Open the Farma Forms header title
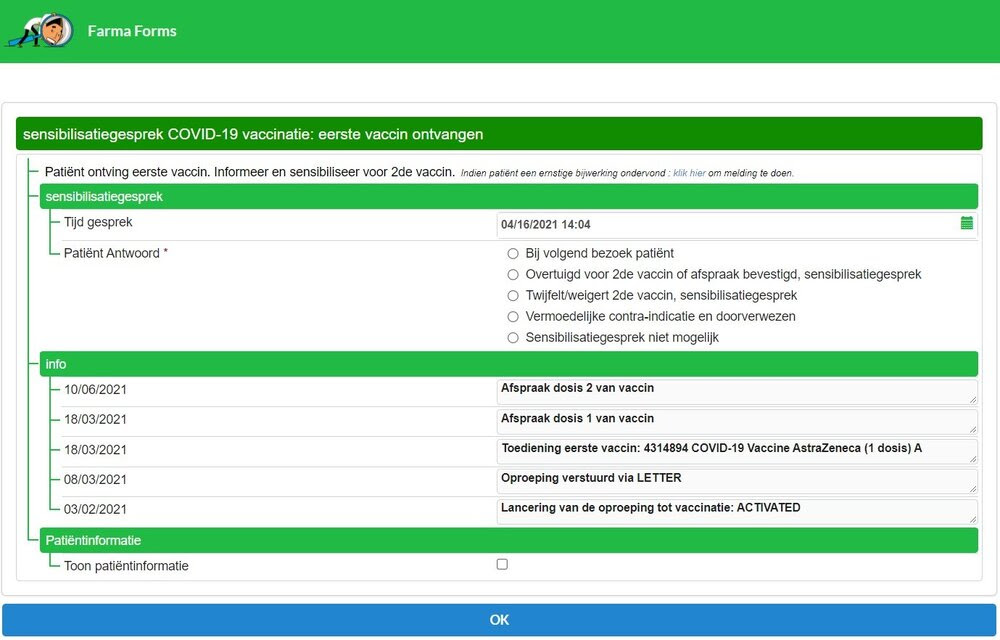The image size is (1000, 640). click(x=132, y=31)
